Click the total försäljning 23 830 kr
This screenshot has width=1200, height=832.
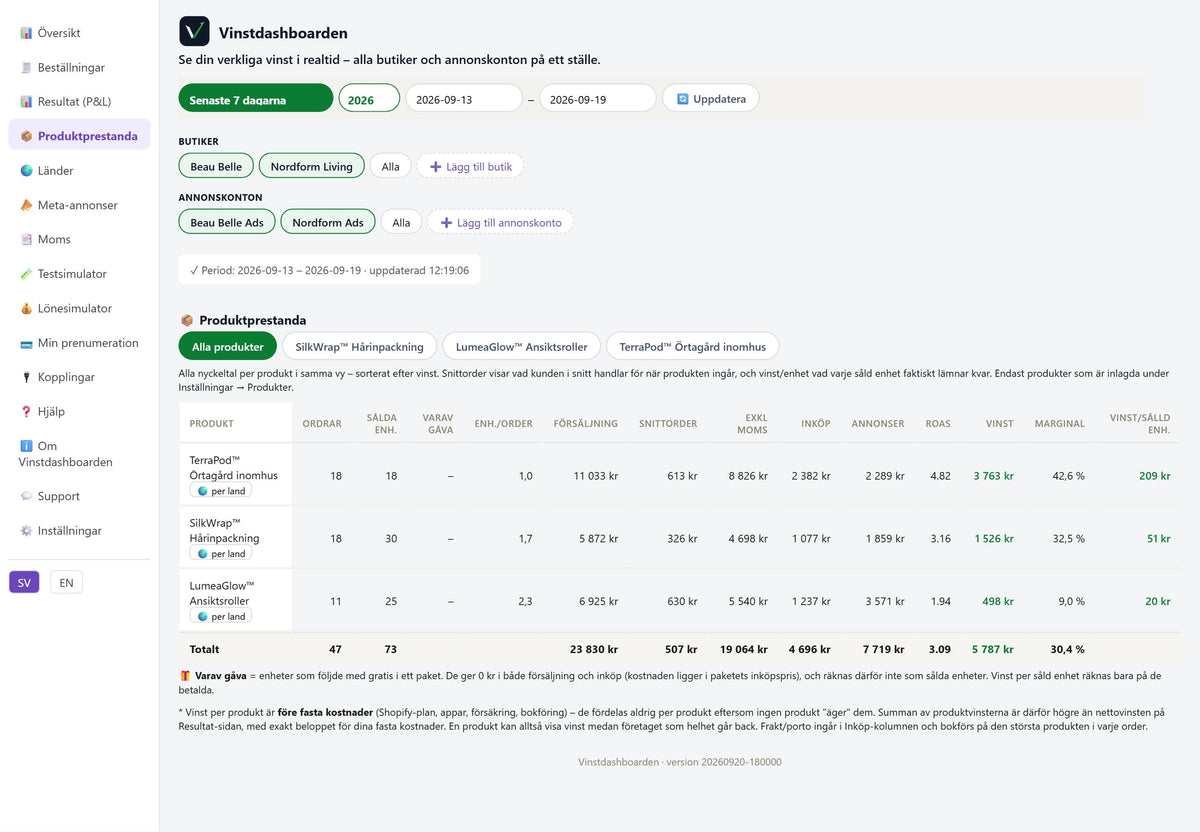point(594,650)
